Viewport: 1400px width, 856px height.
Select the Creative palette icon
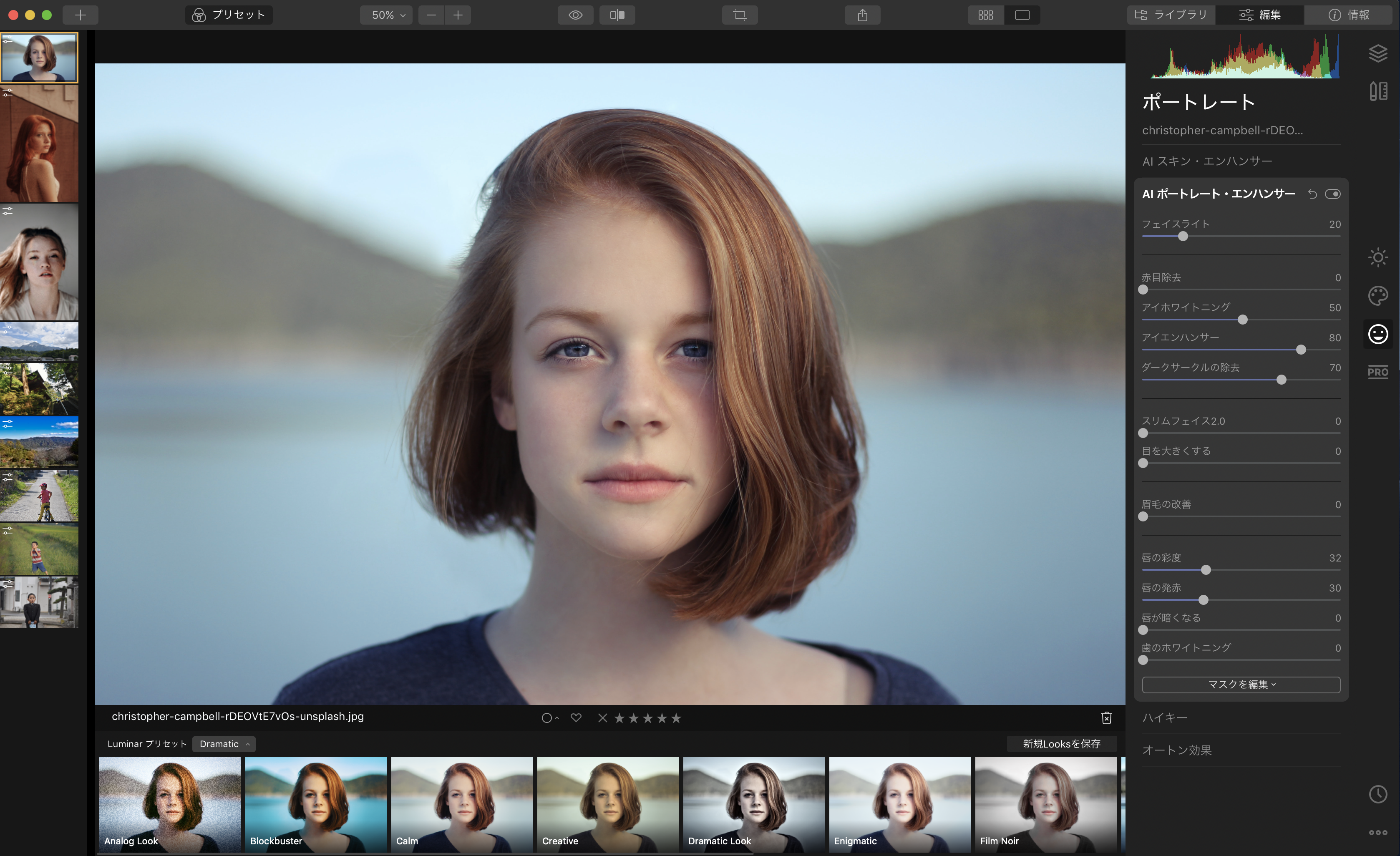[x=1378, y=295]
